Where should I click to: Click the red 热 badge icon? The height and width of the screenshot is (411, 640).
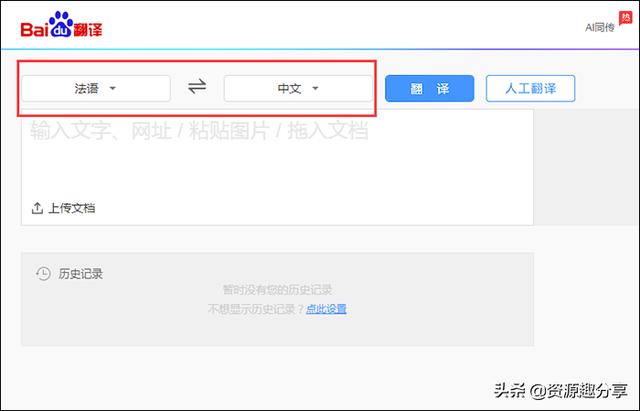point(626,21)
